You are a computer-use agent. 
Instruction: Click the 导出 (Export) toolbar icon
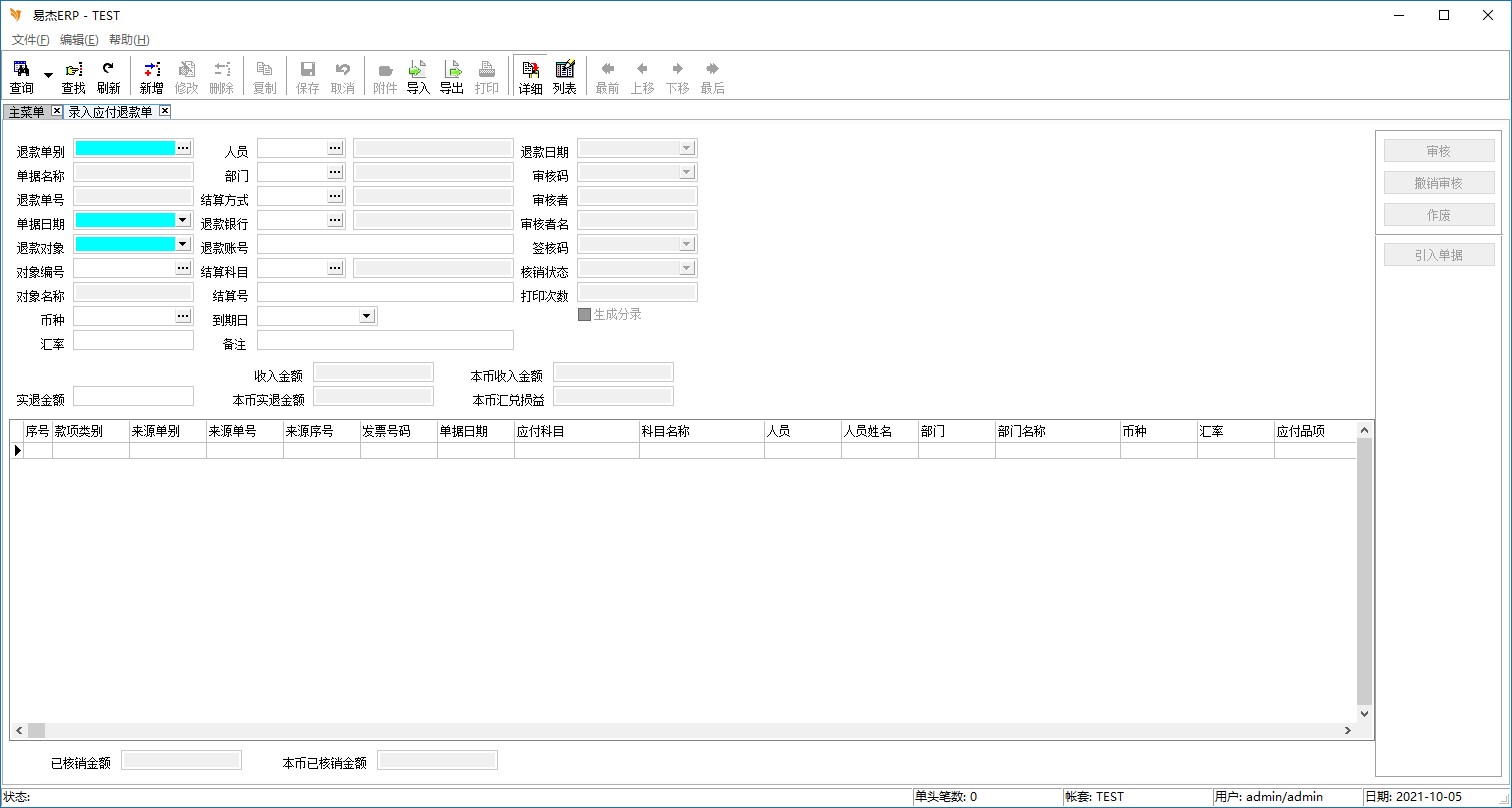452,76
